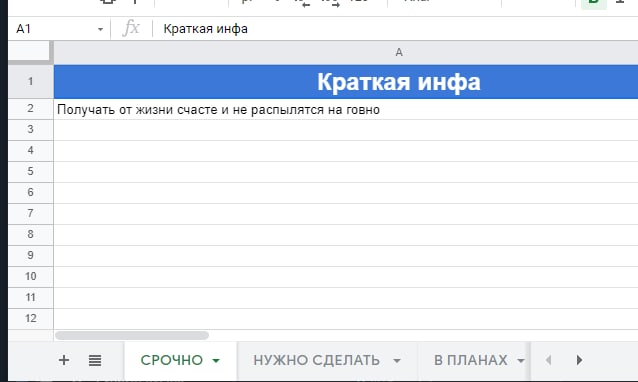Select row 7 by its header
This screenshot has height=382, width=638.
tap(31, 214)
